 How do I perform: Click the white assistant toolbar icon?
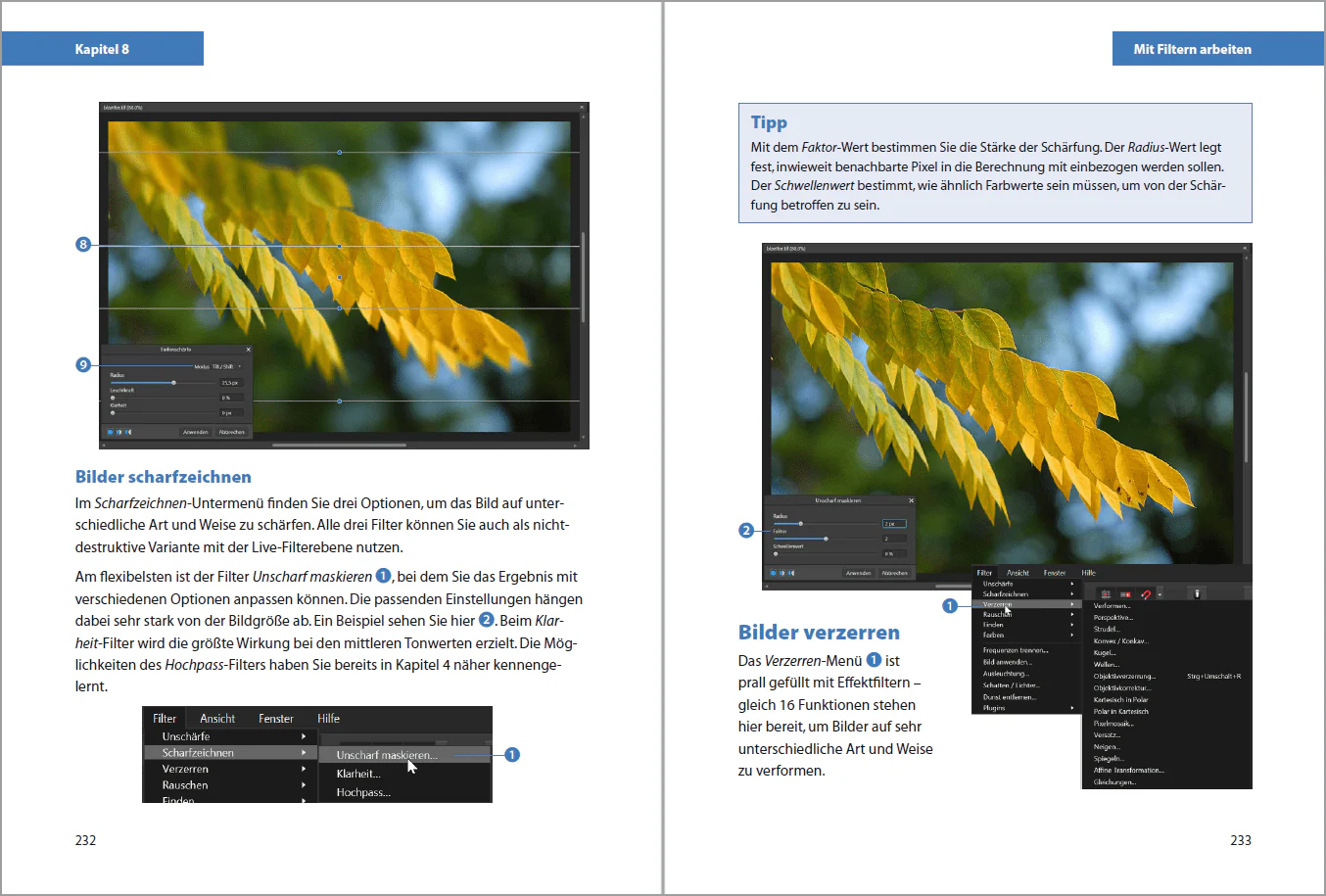point(1197,593)
